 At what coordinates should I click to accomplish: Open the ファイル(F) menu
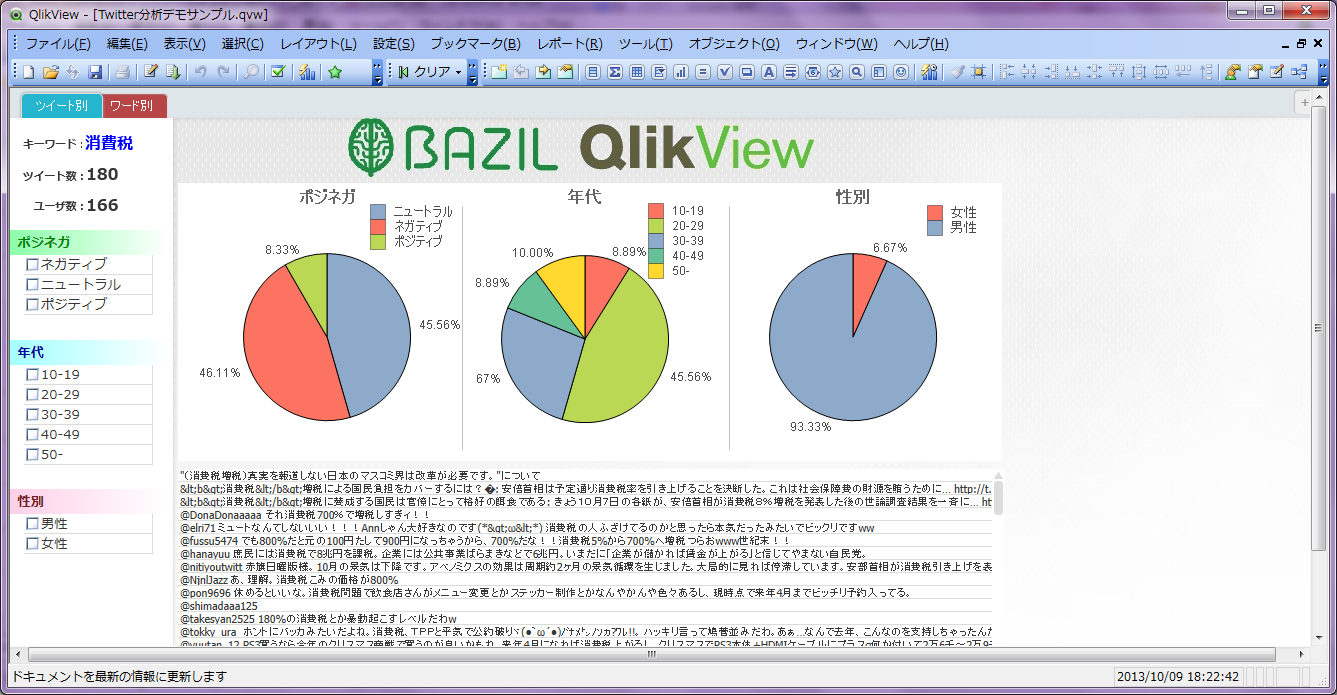58,44
